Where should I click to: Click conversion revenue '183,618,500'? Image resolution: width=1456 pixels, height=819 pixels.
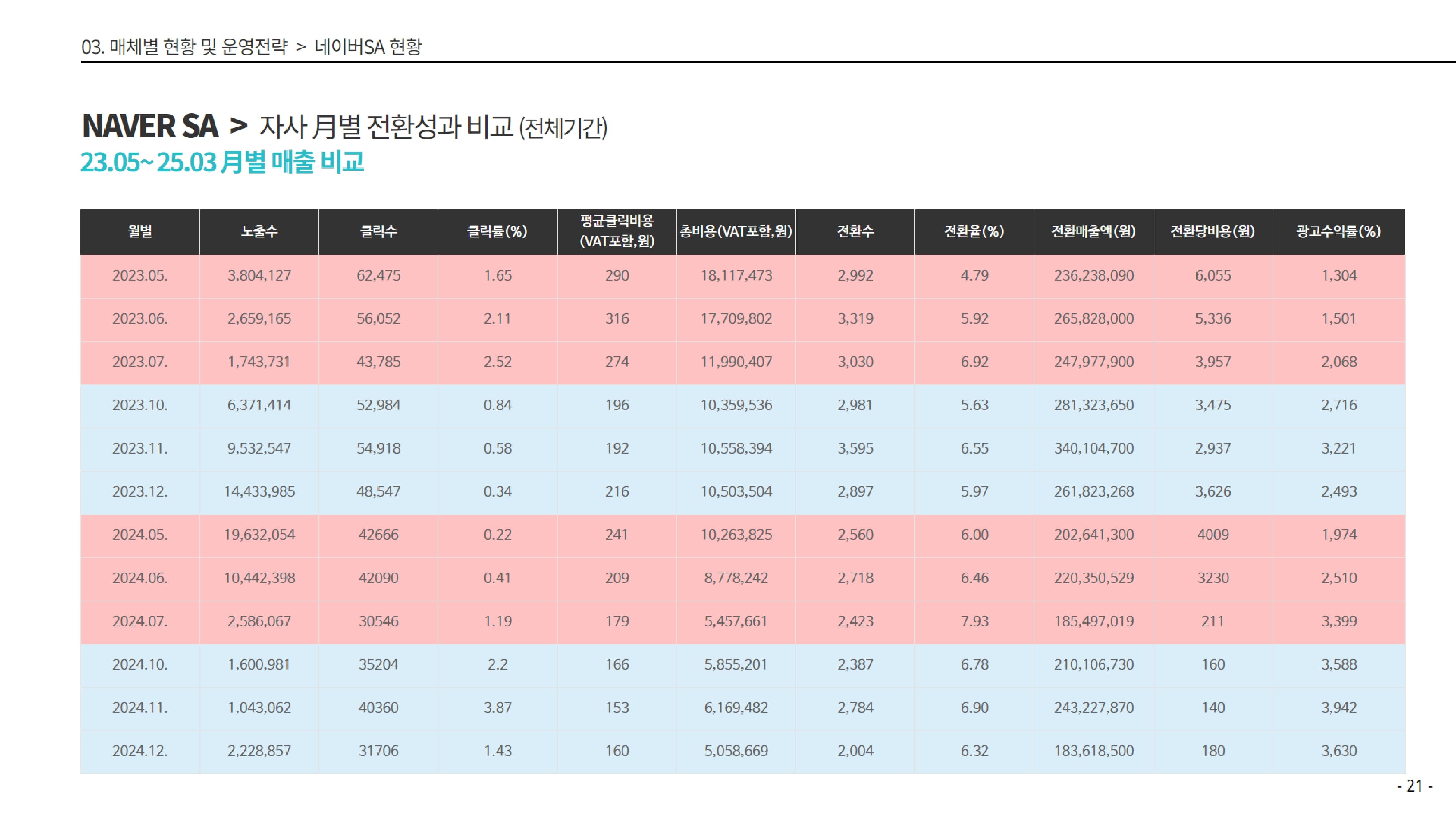(1094, 751)
